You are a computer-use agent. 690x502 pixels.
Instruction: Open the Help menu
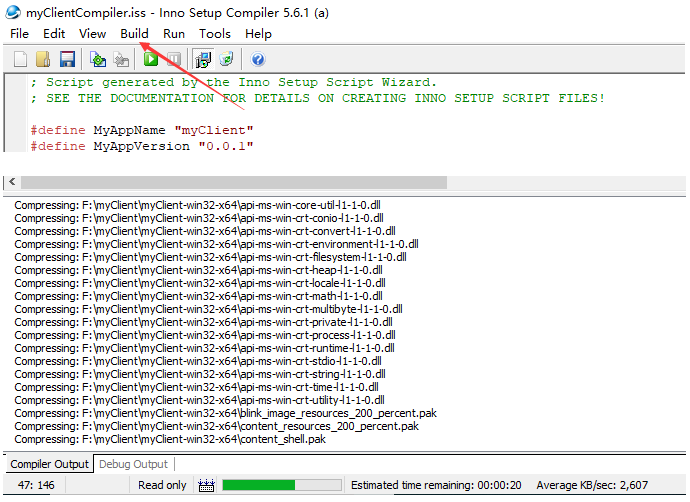258,34
